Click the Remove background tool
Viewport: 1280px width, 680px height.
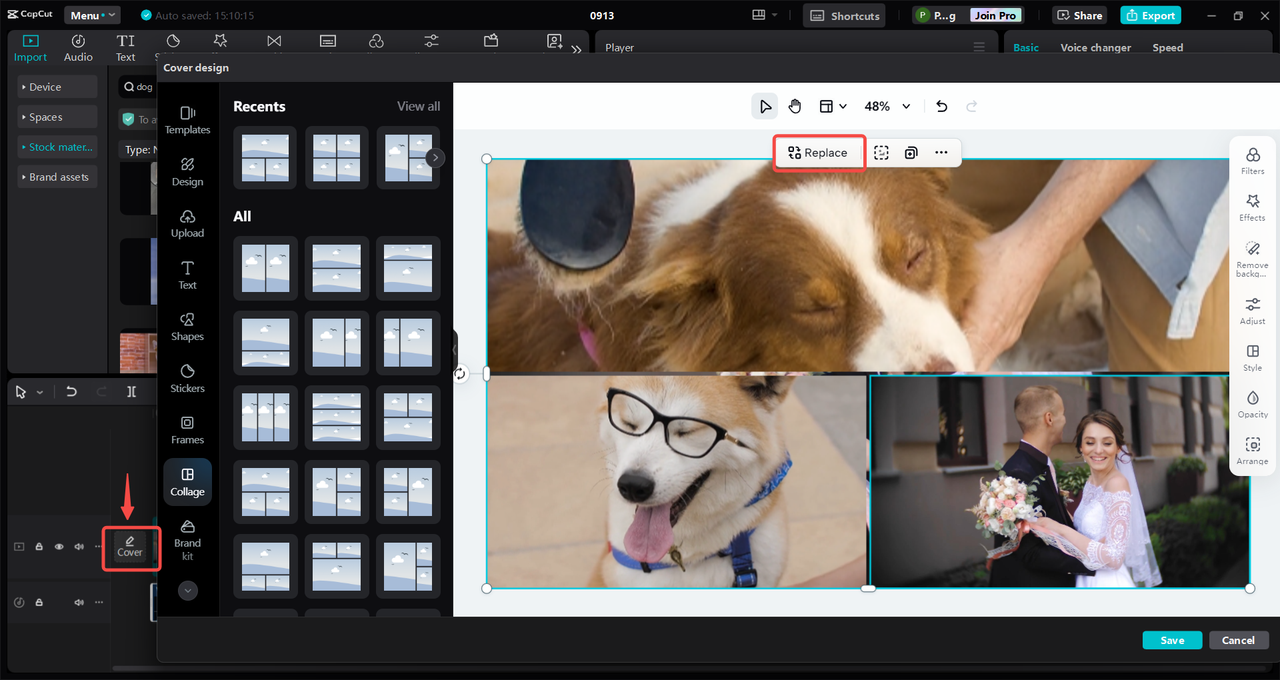(1252, 257)
